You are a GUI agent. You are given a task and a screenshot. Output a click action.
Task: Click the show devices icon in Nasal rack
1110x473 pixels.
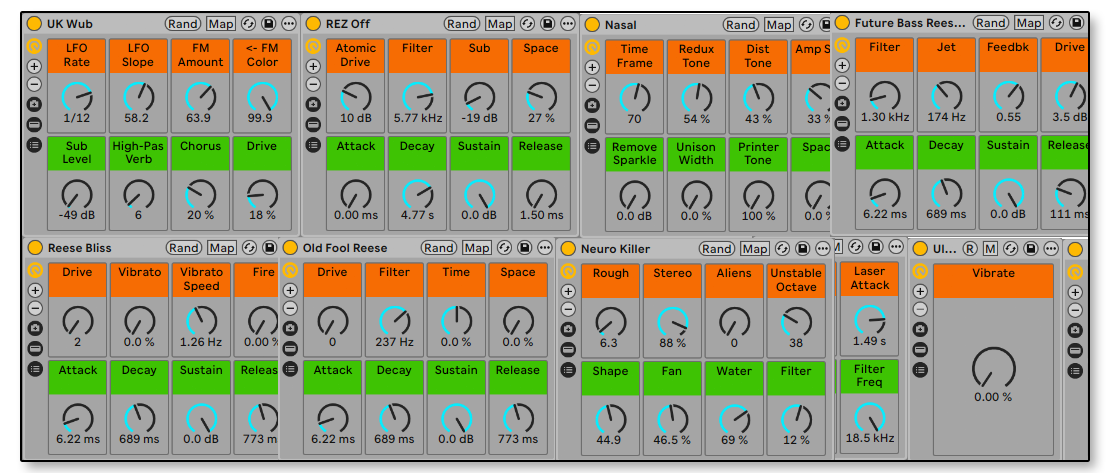tap(592, 145)
